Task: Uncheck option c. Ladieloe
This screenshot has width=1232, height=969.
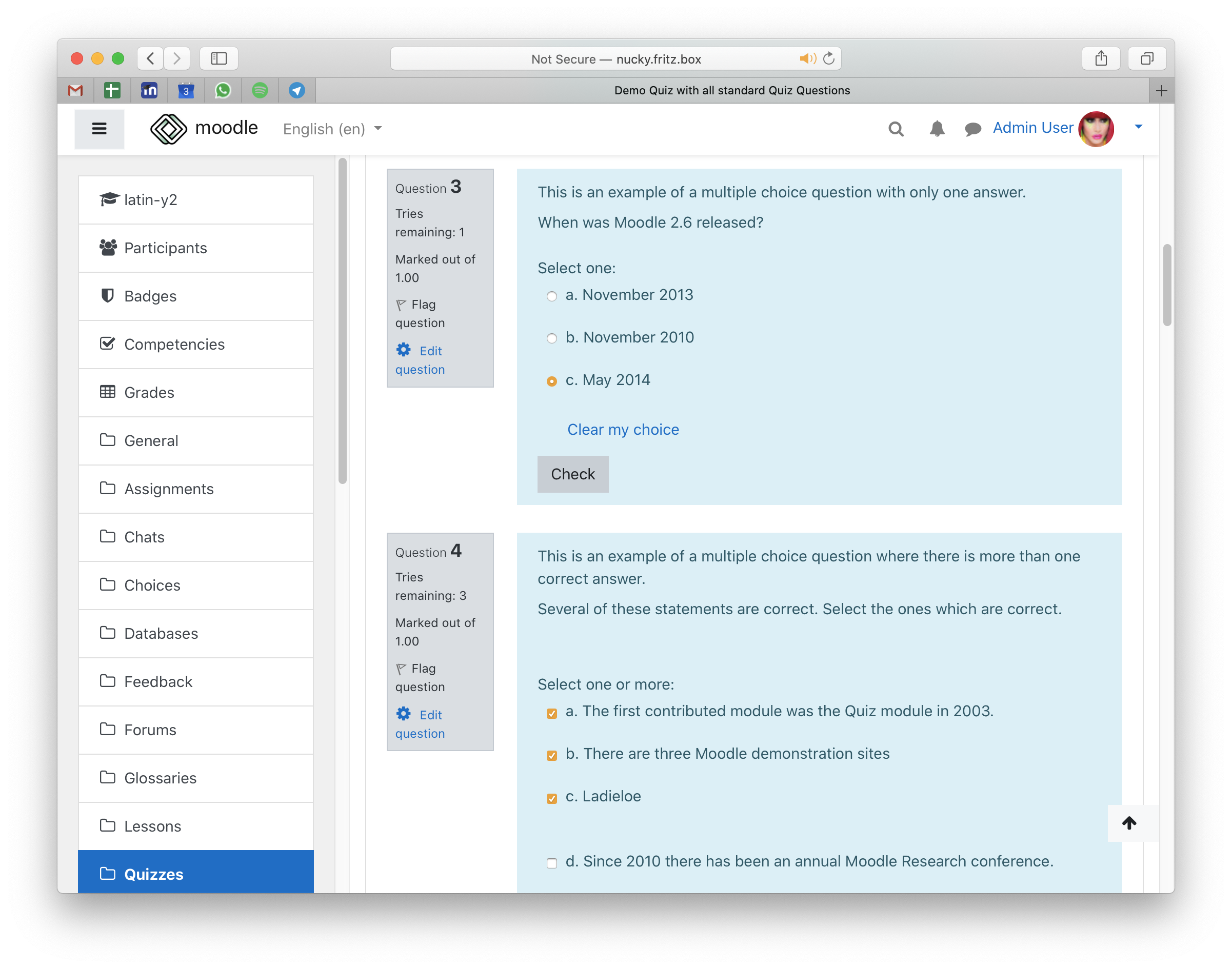Action: click(x=551, y=798)
